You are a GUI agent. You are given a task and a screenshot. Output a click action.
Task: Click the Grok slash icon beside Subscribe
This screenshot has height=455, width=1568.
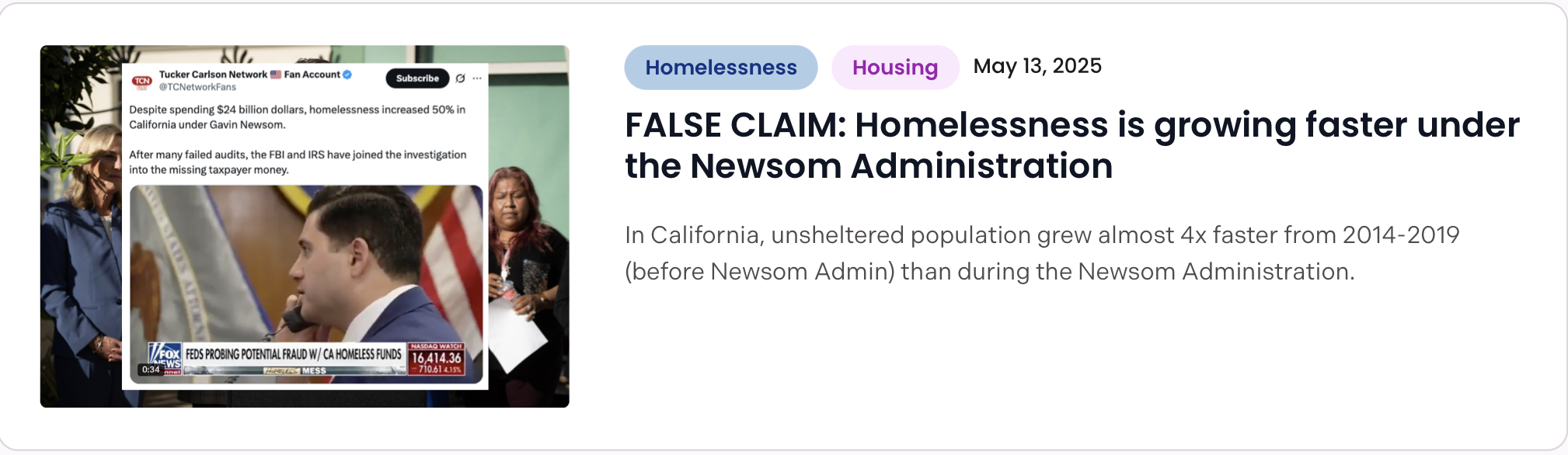click(x=461, y=78)
